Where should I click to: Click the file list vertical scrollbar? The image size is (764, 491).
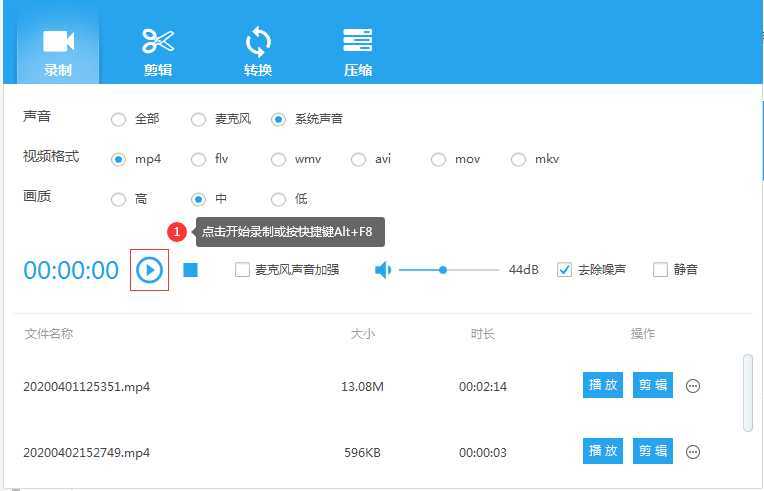pyautogui.click(x=748, y=393)
